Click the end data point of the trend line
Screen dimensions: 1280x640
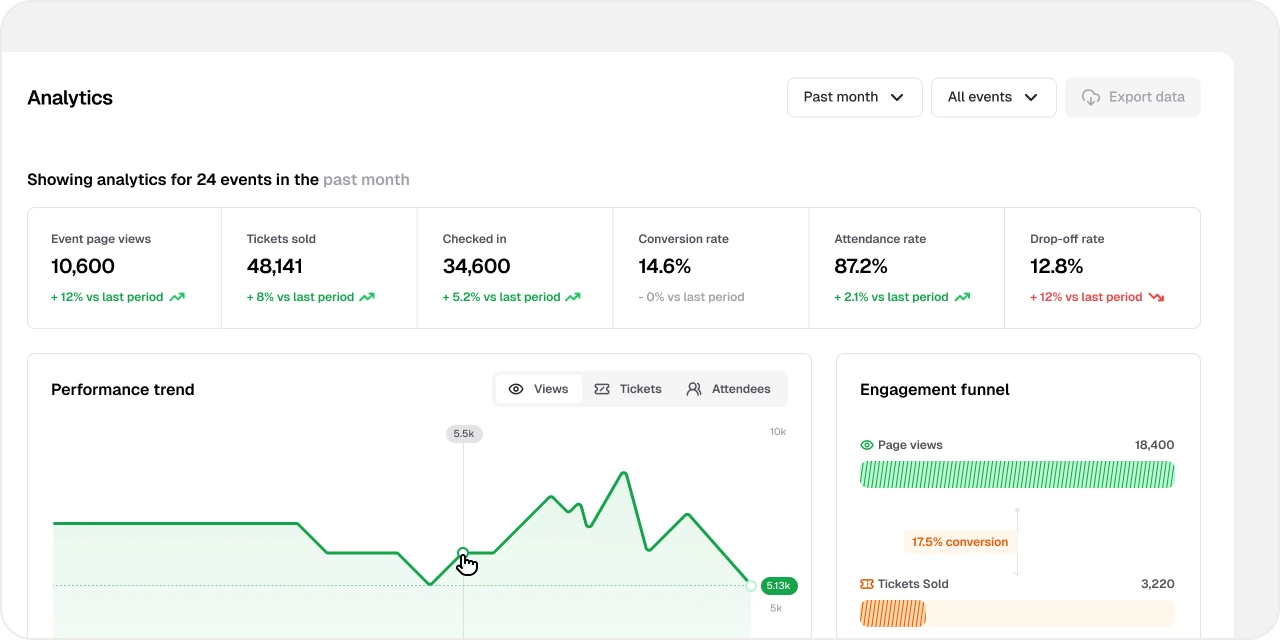(x=751, y=586)
